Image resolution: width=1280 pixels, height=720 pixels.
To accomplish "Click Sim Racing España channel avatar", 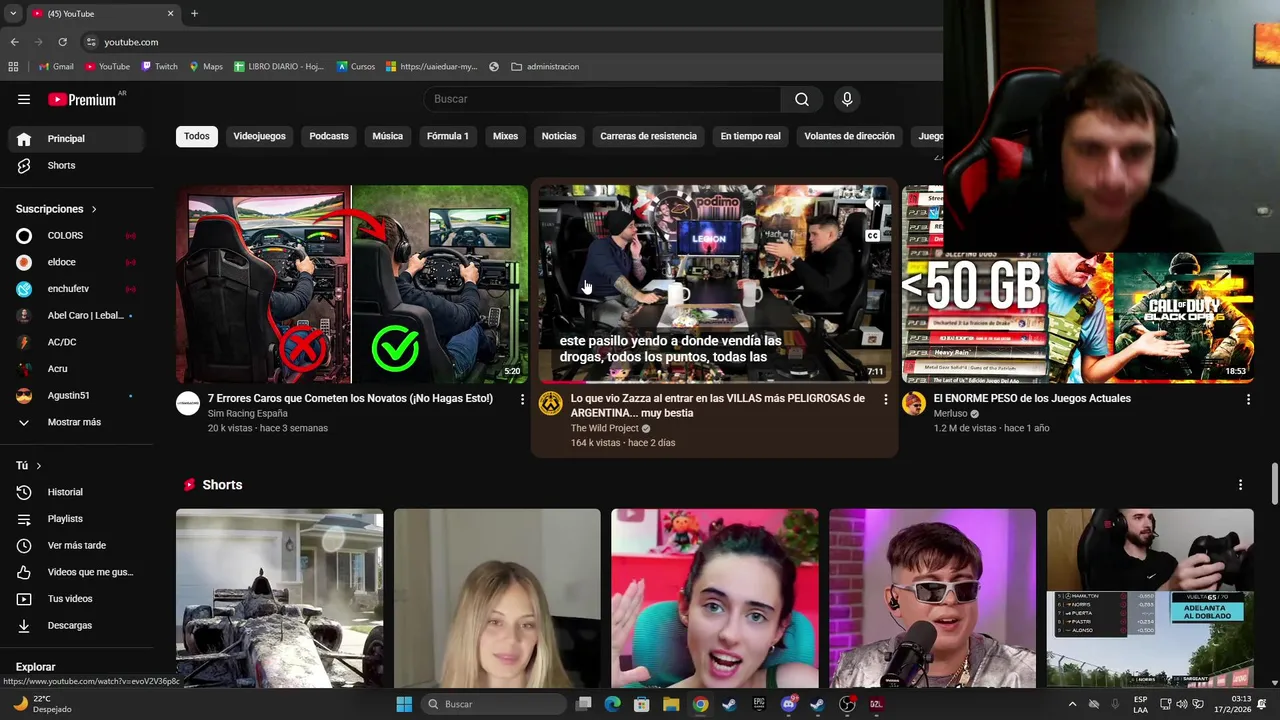I will pyautogui.click(x=188, y=403).
